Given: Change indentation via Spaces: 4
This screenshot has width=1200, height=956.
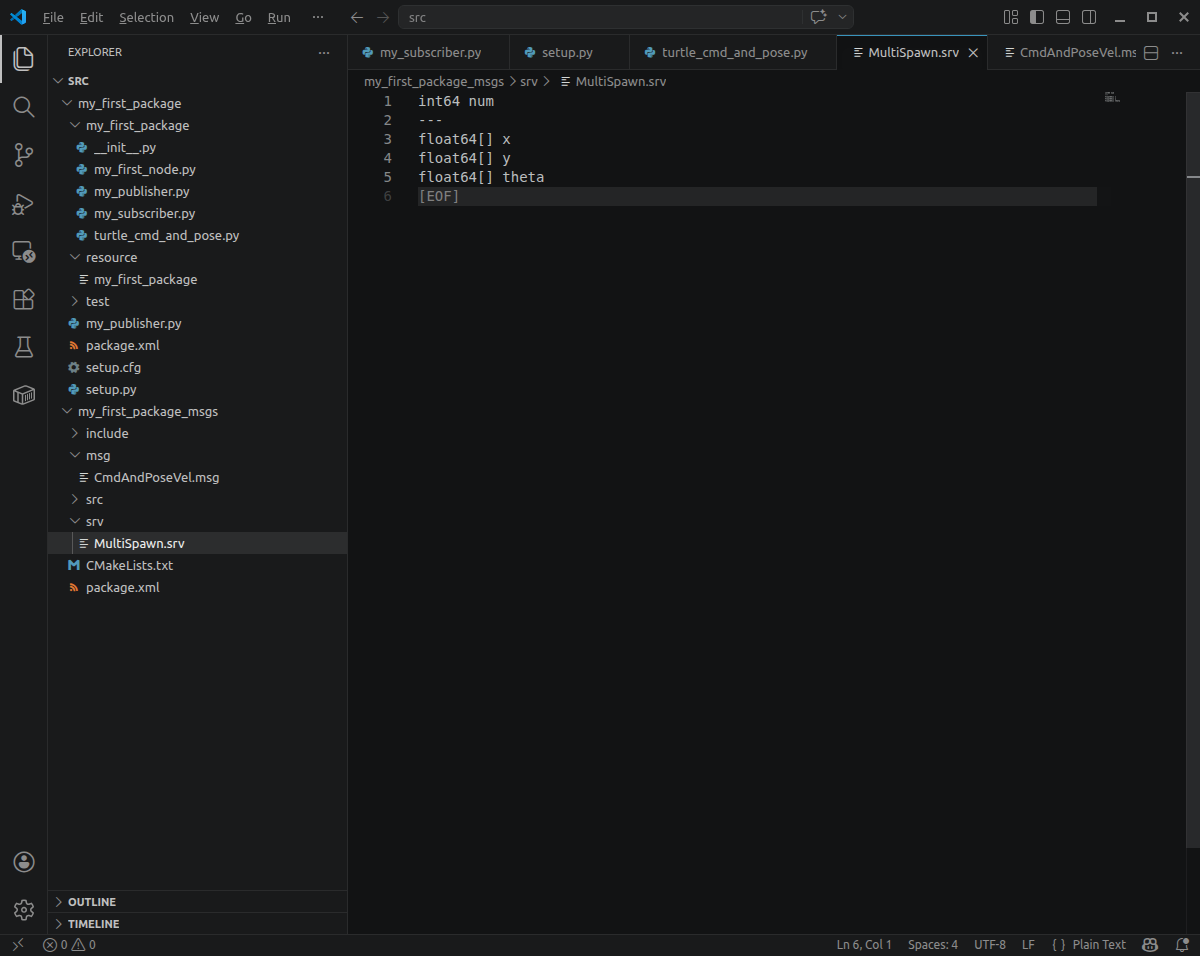Looking at the screenshot, I should (x=933, y=944).
